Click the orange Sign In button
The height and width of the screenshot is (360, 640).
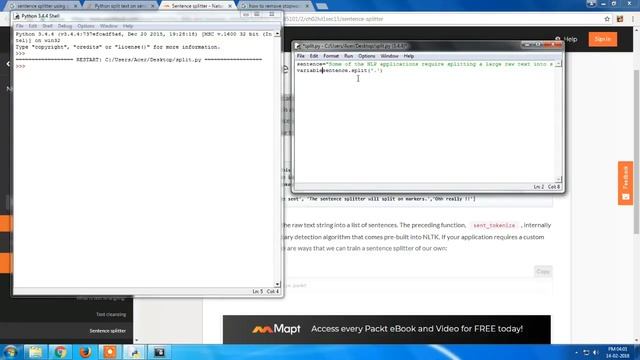pyautogui.click(x=602, y=39)
